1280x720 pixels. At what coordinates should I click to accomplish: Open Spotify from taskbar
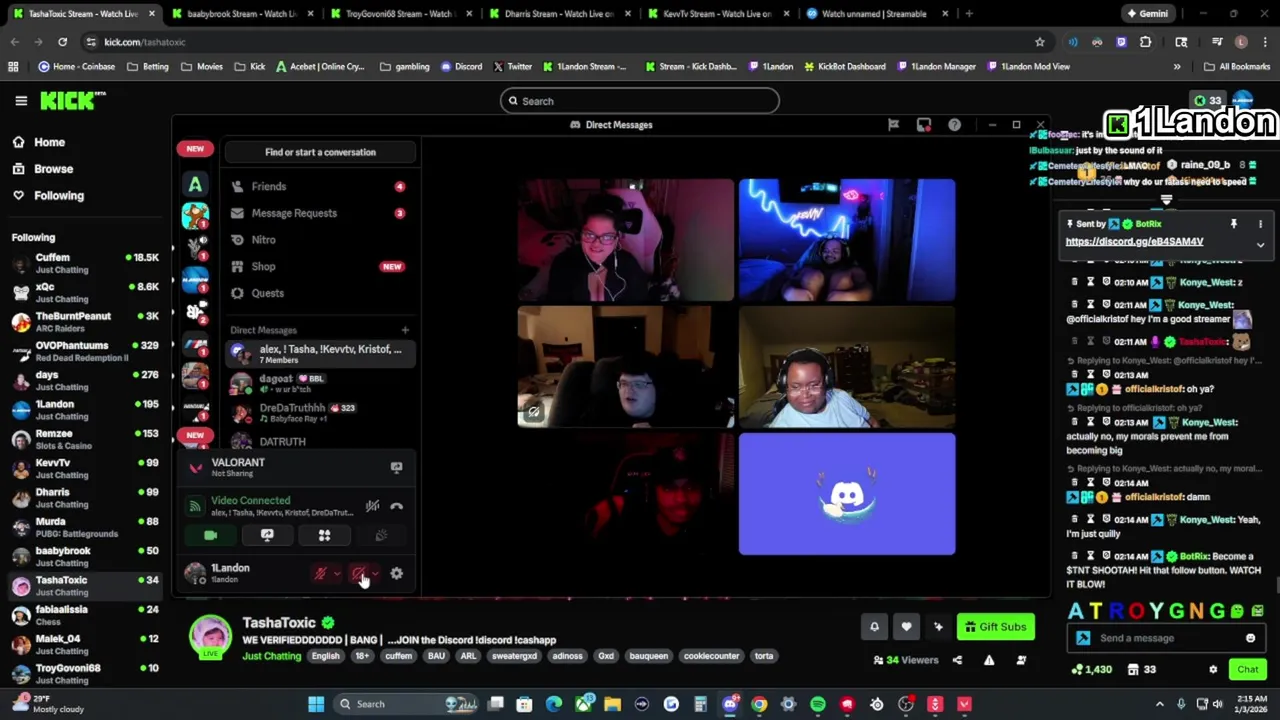[818, 704]
